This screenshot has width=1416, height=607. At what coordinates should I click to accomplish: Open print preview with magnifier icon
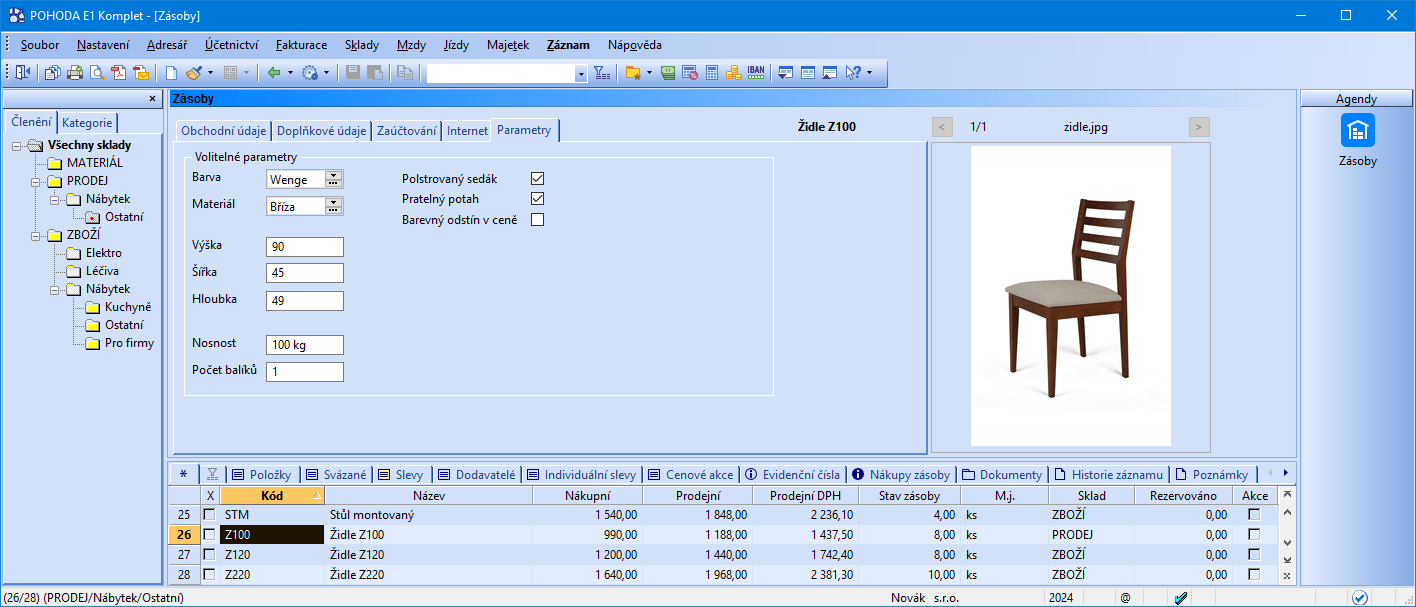tap(97, 73)
